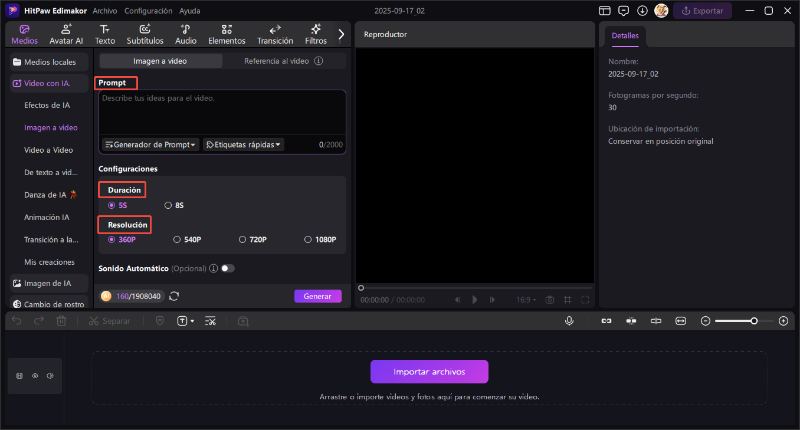Select Medios locales in sidebar

pos(49,62)
